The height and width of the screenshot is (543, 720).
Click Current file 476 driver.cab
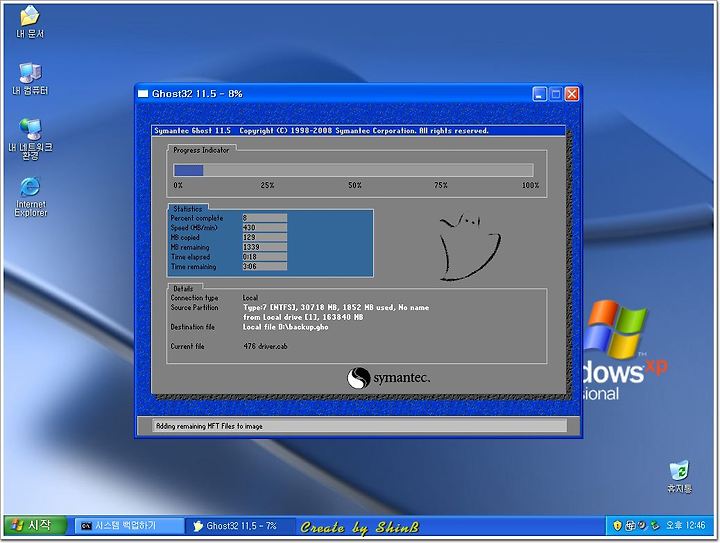pyautogui.click(x=265, y=347)
